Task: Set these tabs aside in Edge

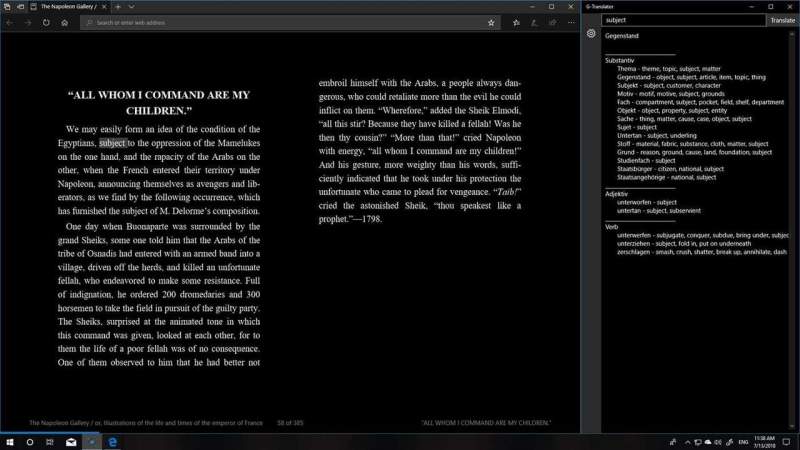Action: pos(20,7)
